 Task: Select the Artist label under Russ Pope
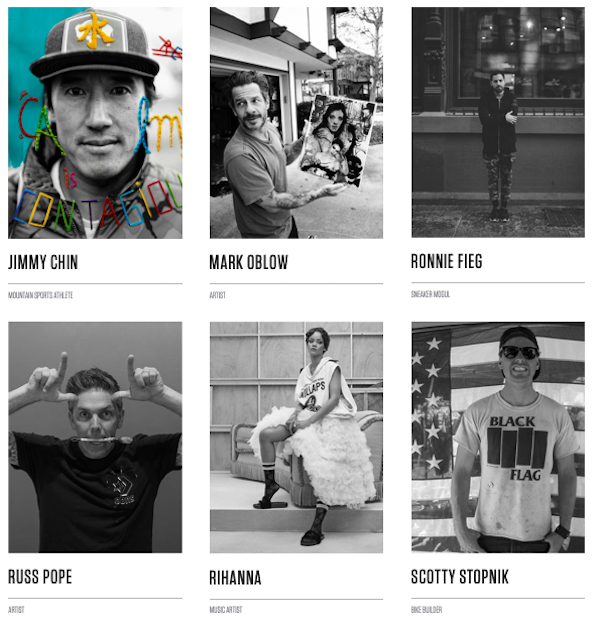click(16, 610)
